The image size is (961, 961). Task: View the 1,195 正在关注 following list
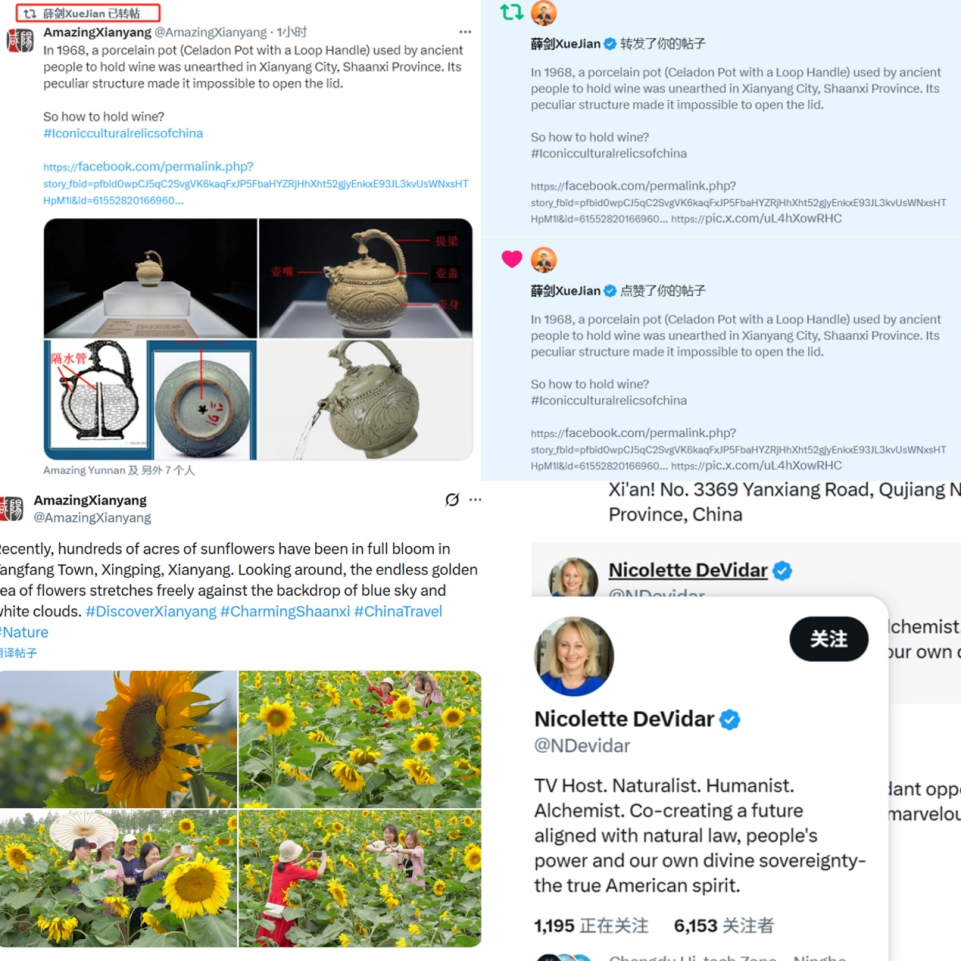click(591, 925)
